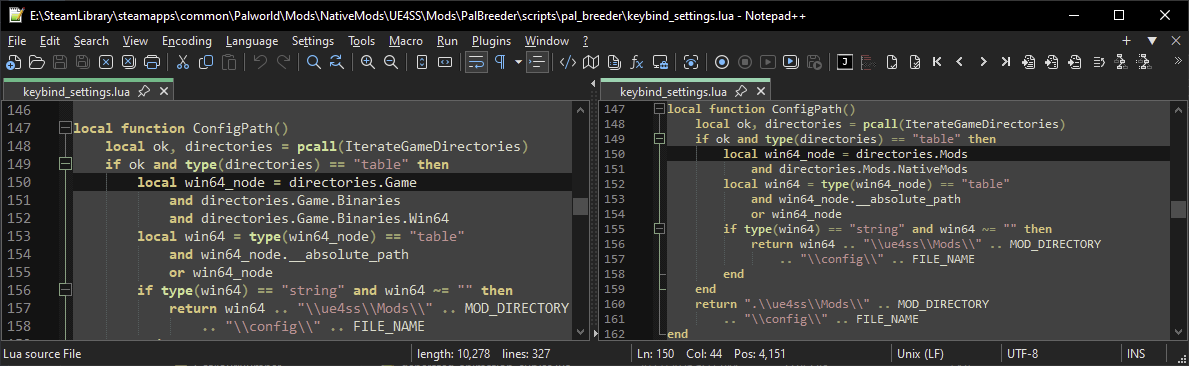Open the Encoding menu
The width and height of the screenshot is (1189, 366).
point(187,41)
